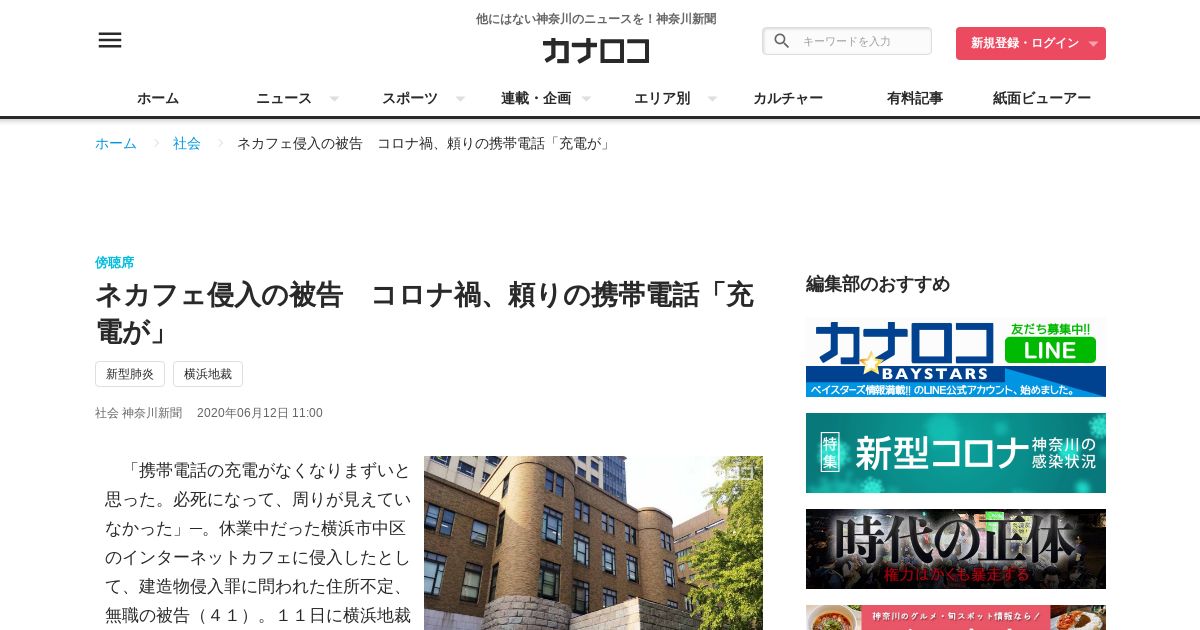Click the 社会 神奈川新聞 byline text

[139, 413]
